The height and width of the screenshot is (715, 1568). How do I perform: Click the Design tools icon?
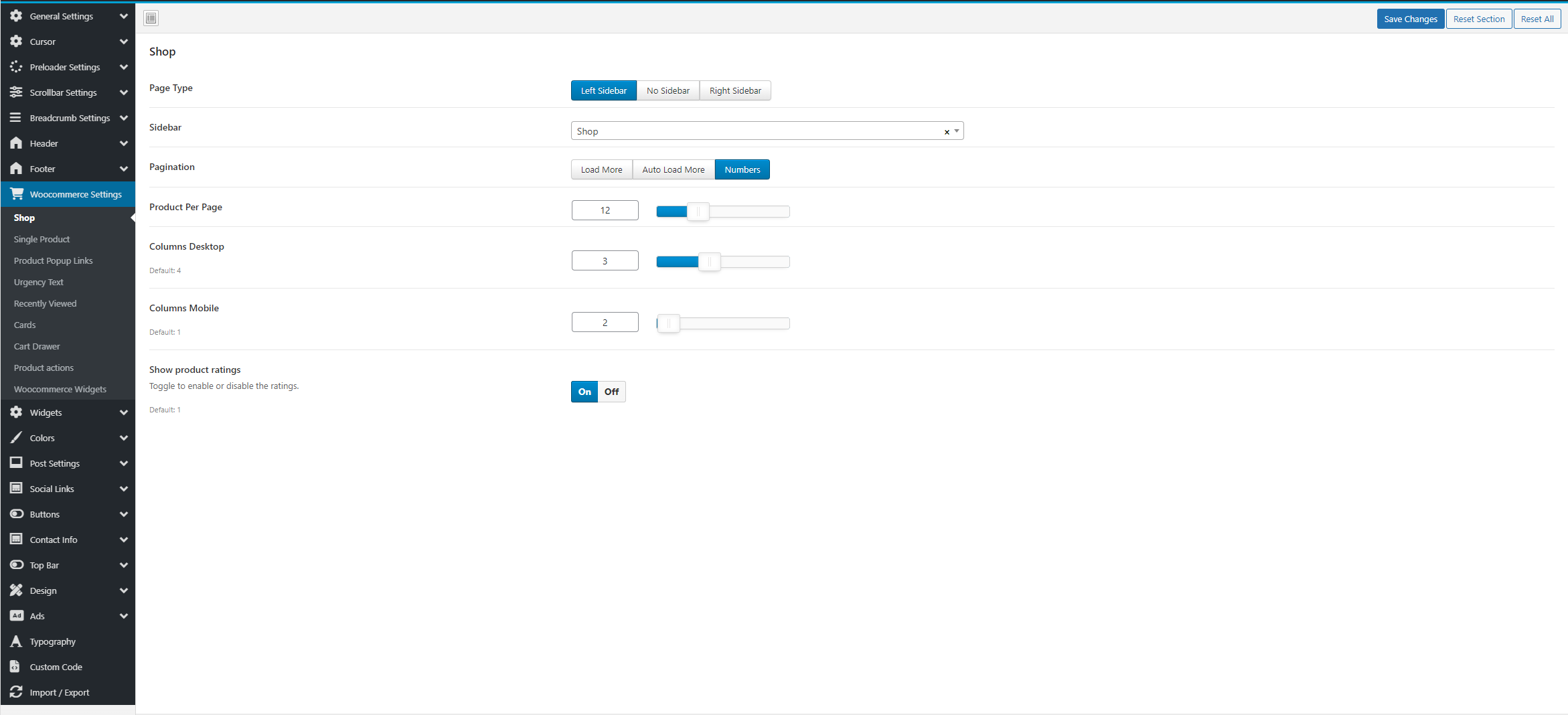point(16,590)
